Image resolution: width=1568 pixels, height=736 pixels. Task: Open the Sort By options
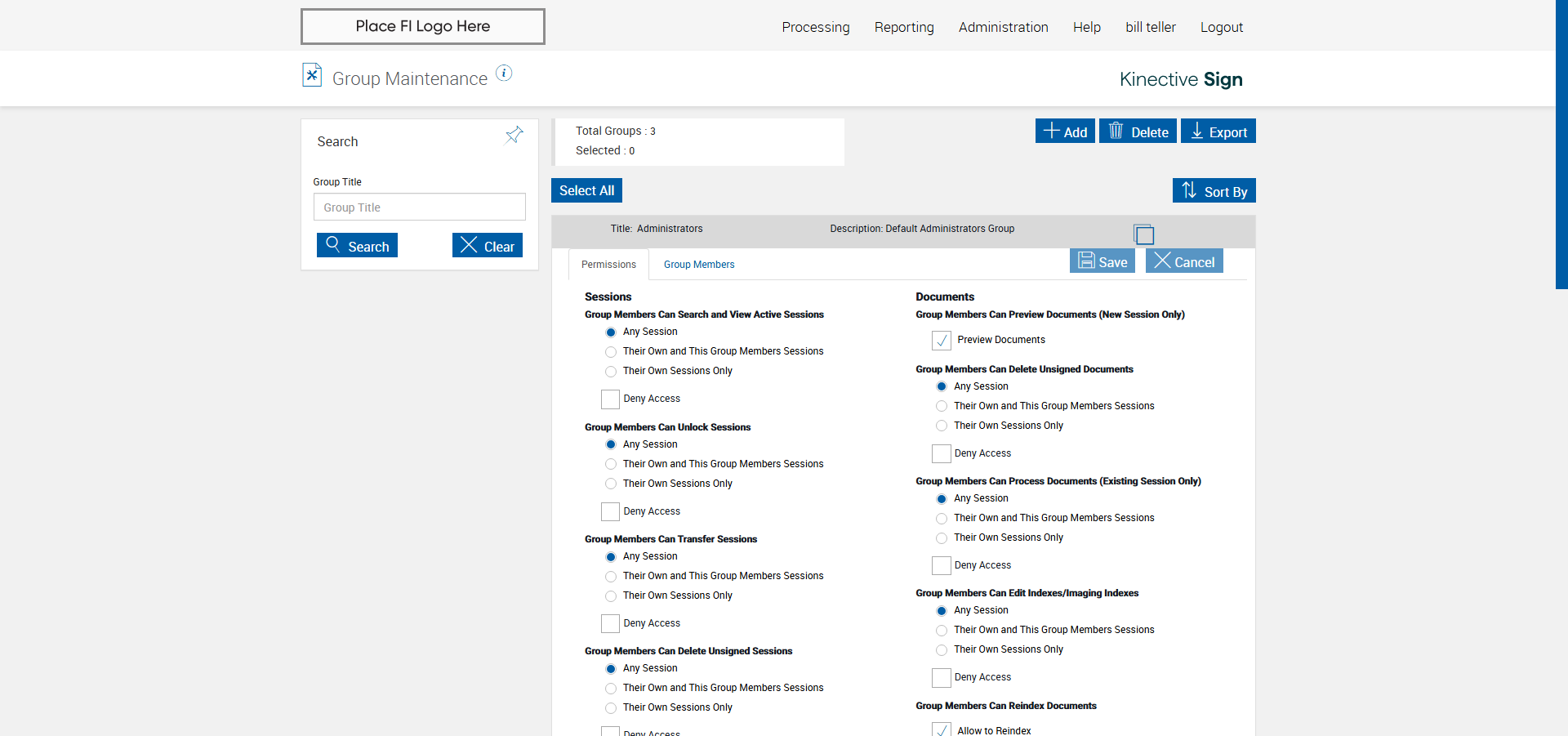click(x=1214, y=191)
